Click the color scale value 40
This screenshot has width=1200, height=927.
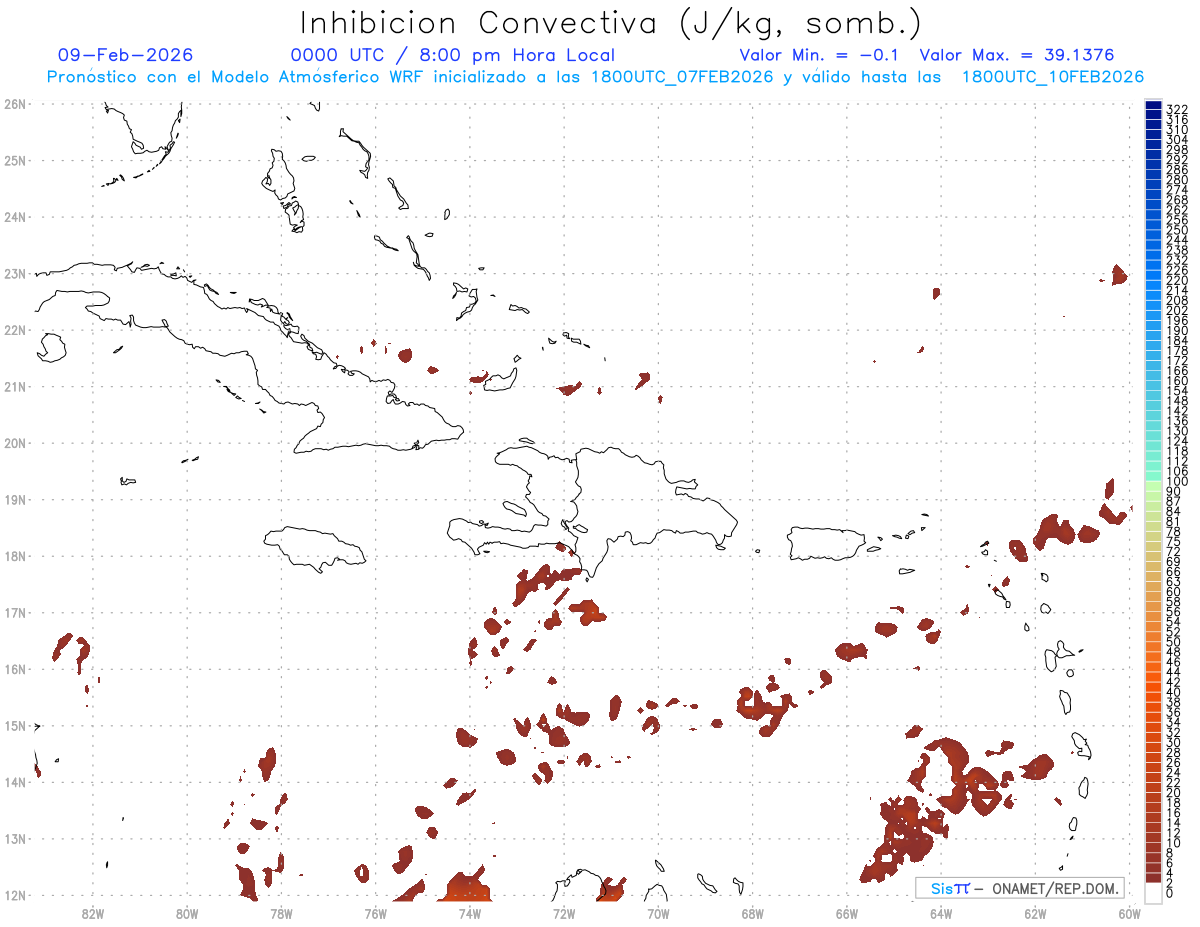(x=1173, y=692)
